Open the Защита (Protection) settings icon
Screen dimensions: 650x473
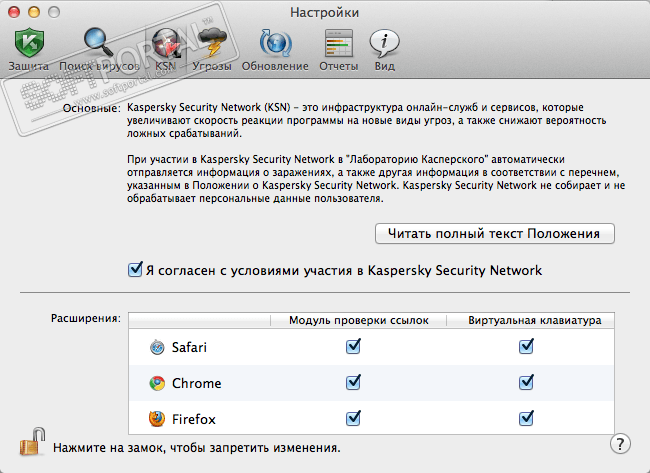(x=28, y=44)
